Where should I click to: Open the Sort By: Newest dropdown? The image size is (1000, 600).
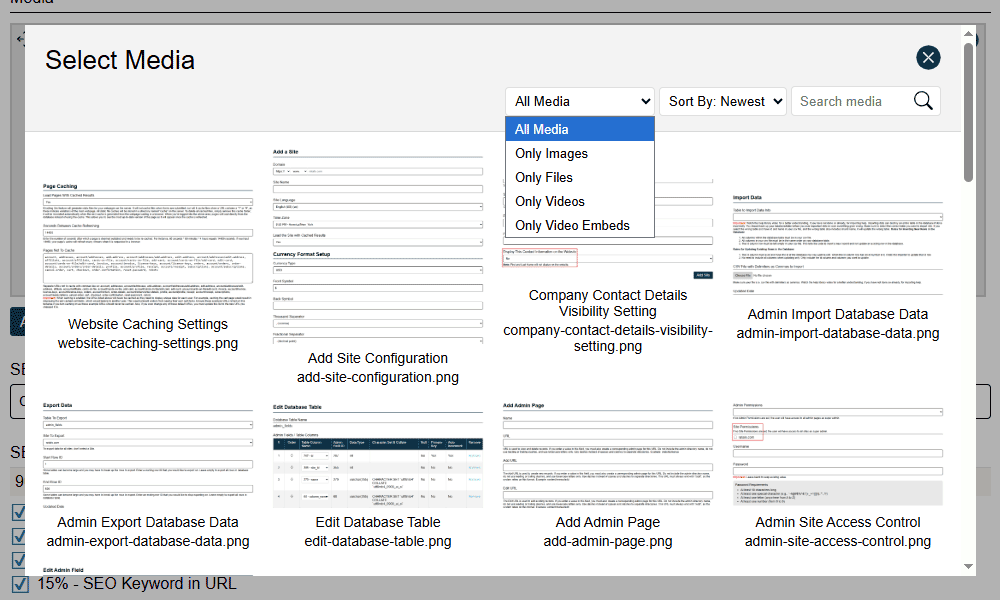coord(723,101)
